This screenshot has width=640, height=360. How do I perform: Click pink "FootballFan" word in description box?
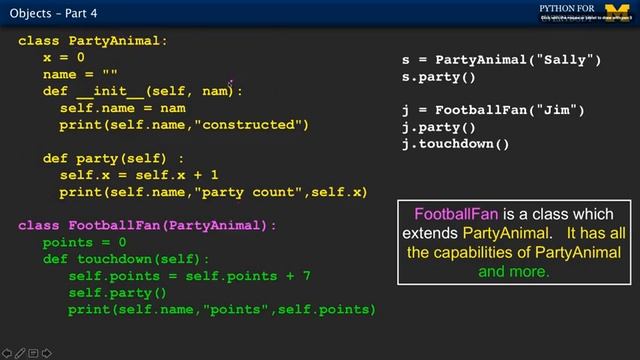(456, 214)
